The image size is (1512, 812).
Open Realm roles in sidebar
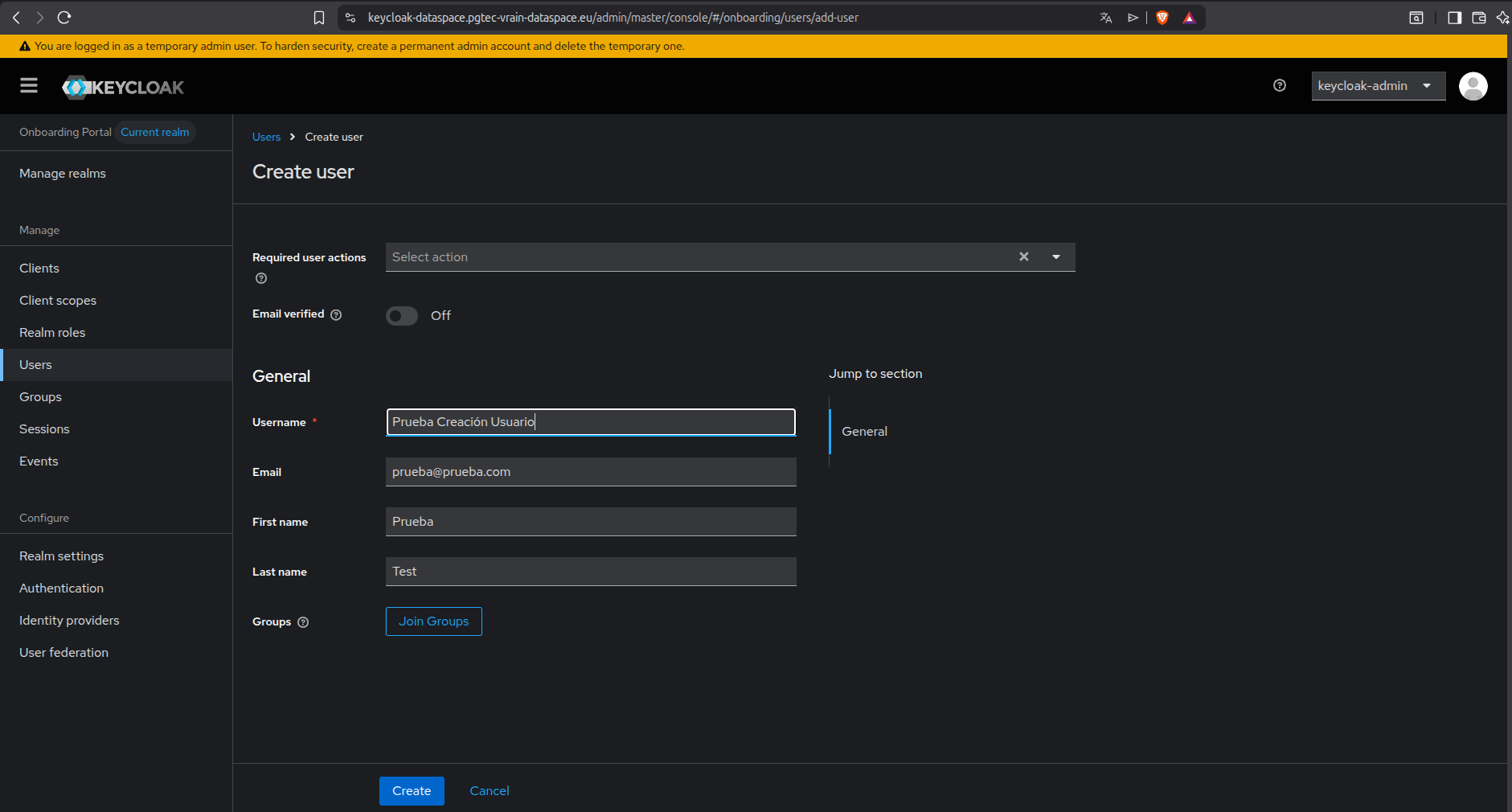[x=52, y=333]
